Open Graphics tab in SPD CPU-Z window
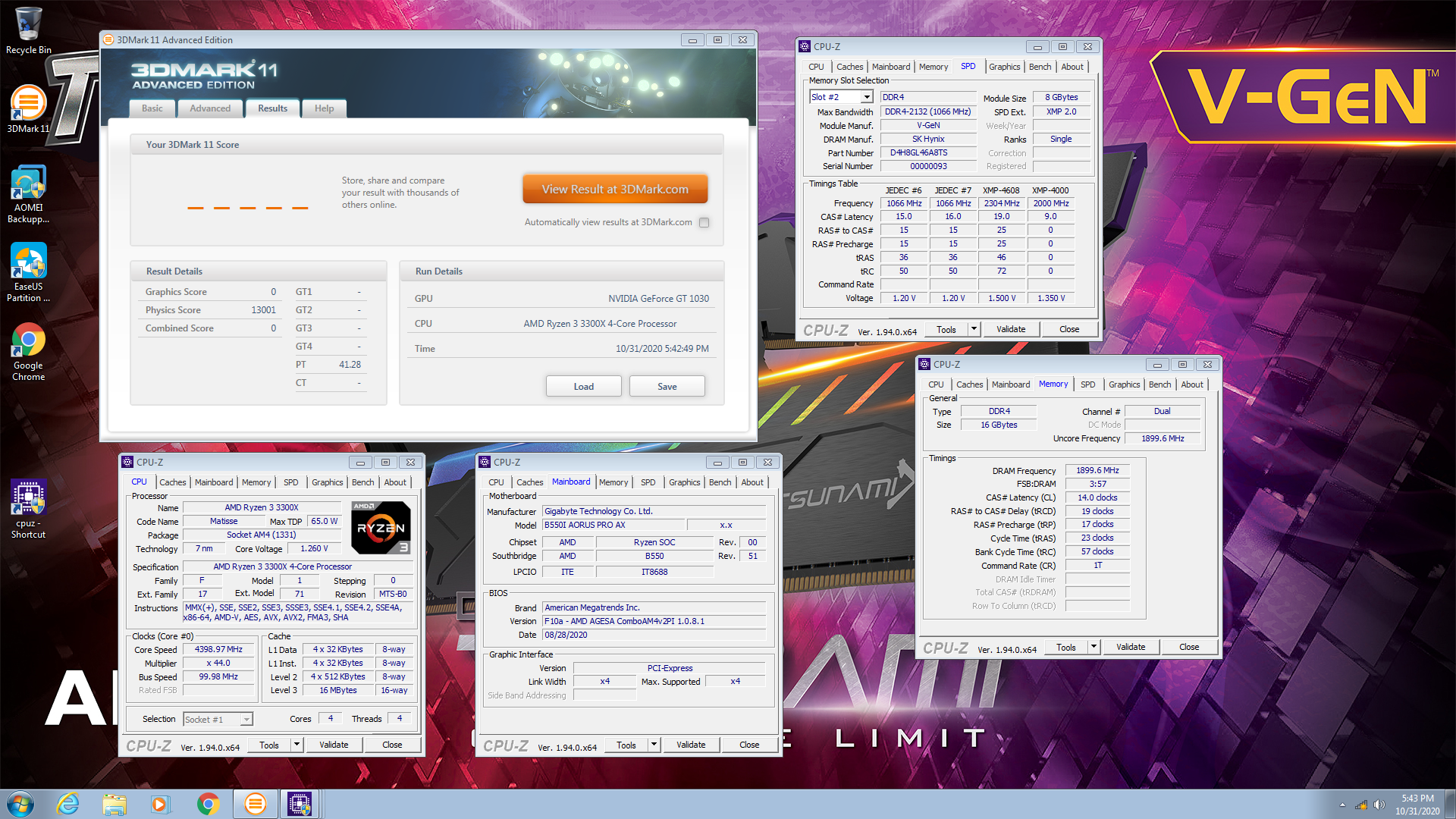 tap(1005, 67)
